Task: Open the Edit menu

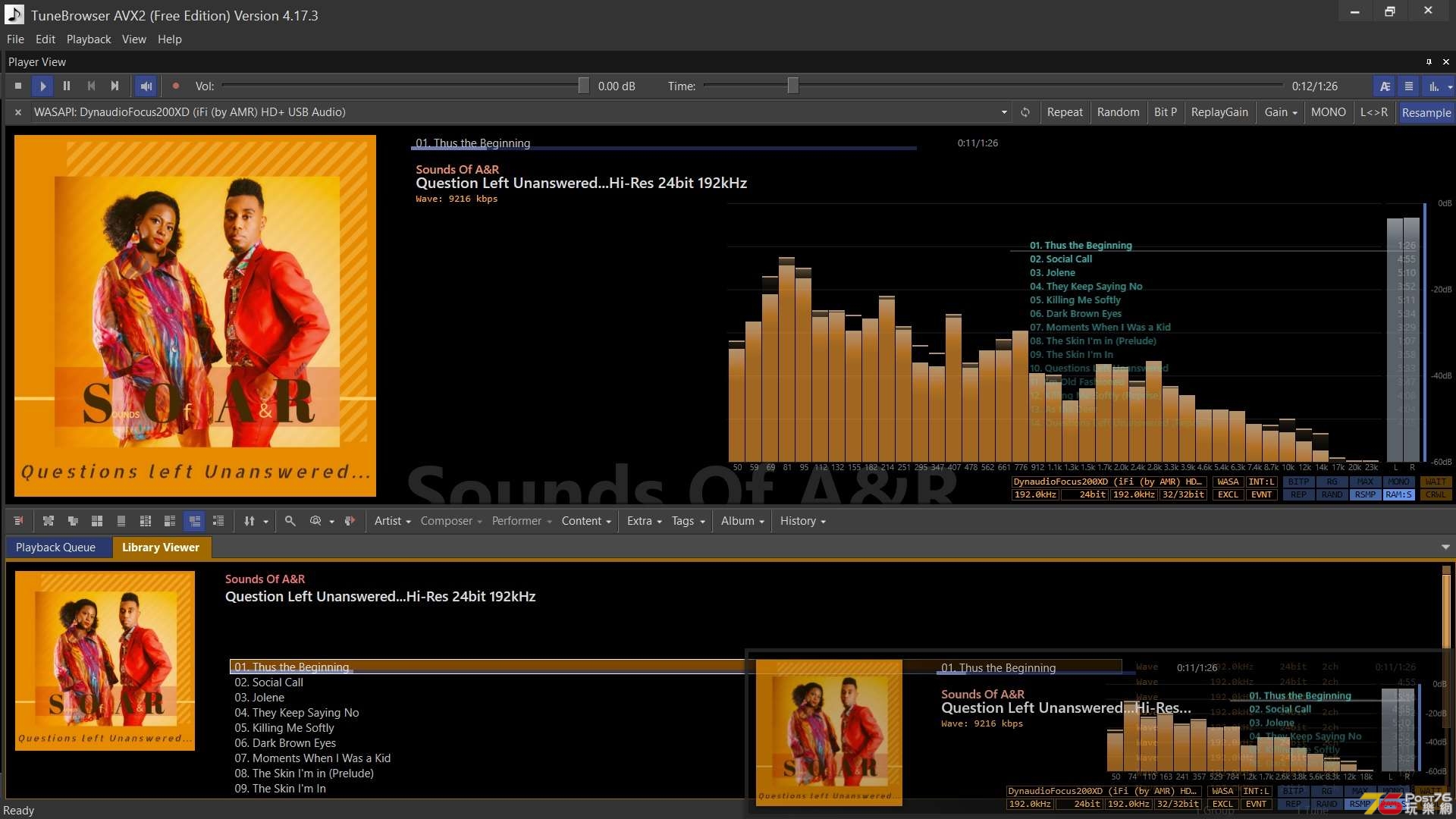Action: [x=45, y=39]
